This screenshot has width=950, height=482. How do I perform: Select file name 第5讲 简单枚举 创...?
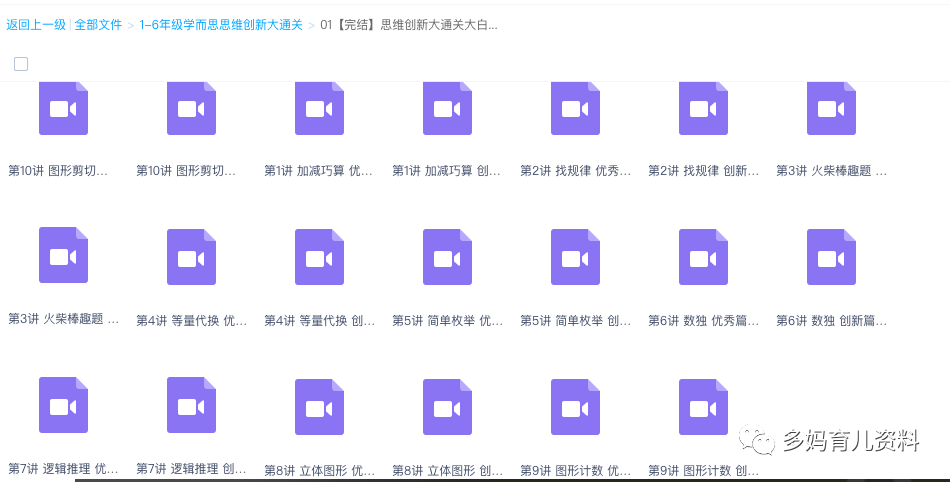575,321
